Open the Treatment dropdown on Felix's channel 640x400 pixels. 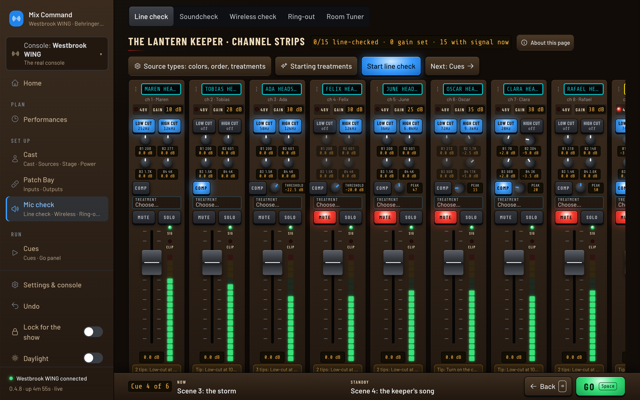[x=338, y=202]
